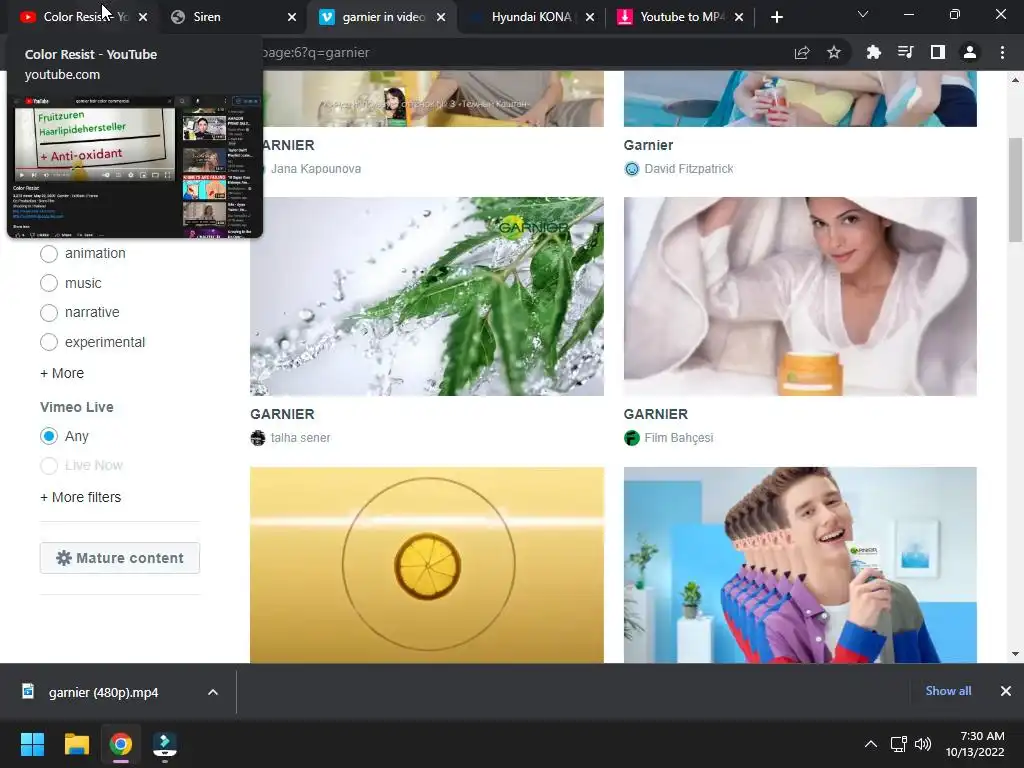This screenshot has height=768, width=1024.
Task: Click Show all downloads
Action: (x=948, y=691)
